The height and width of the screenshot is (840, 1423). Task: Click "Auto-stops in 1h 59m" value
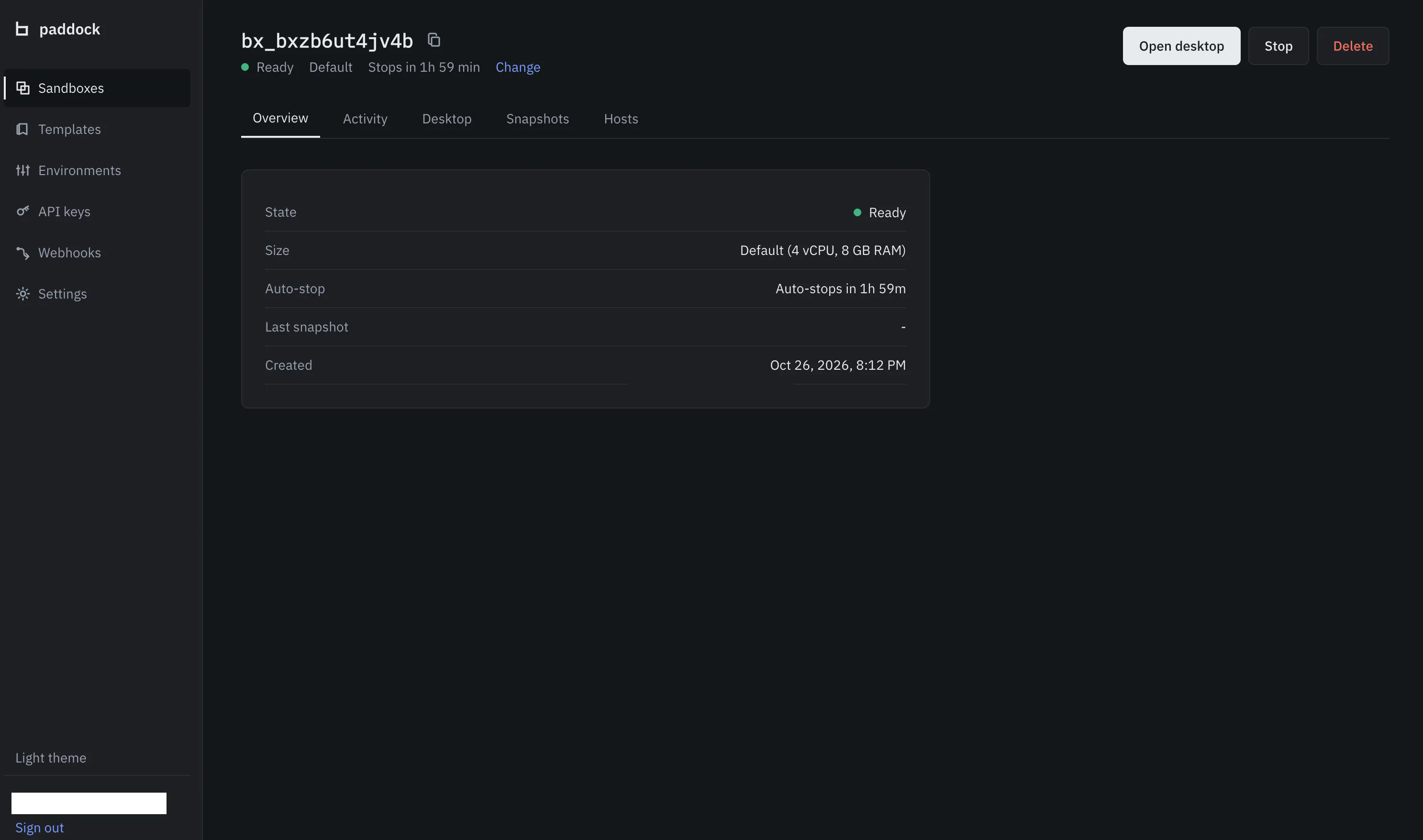pos(841,288)
